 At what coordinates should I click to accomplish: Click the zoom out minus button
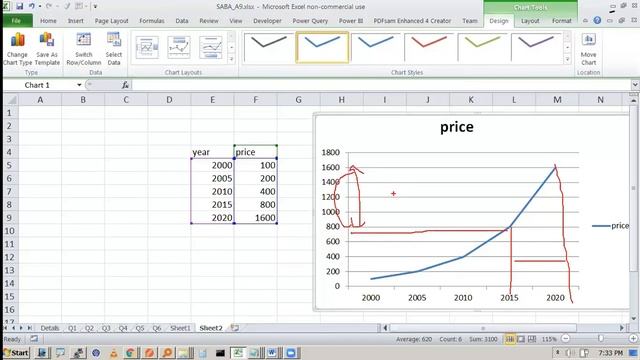pyautogui.click(x=565, y=338)
